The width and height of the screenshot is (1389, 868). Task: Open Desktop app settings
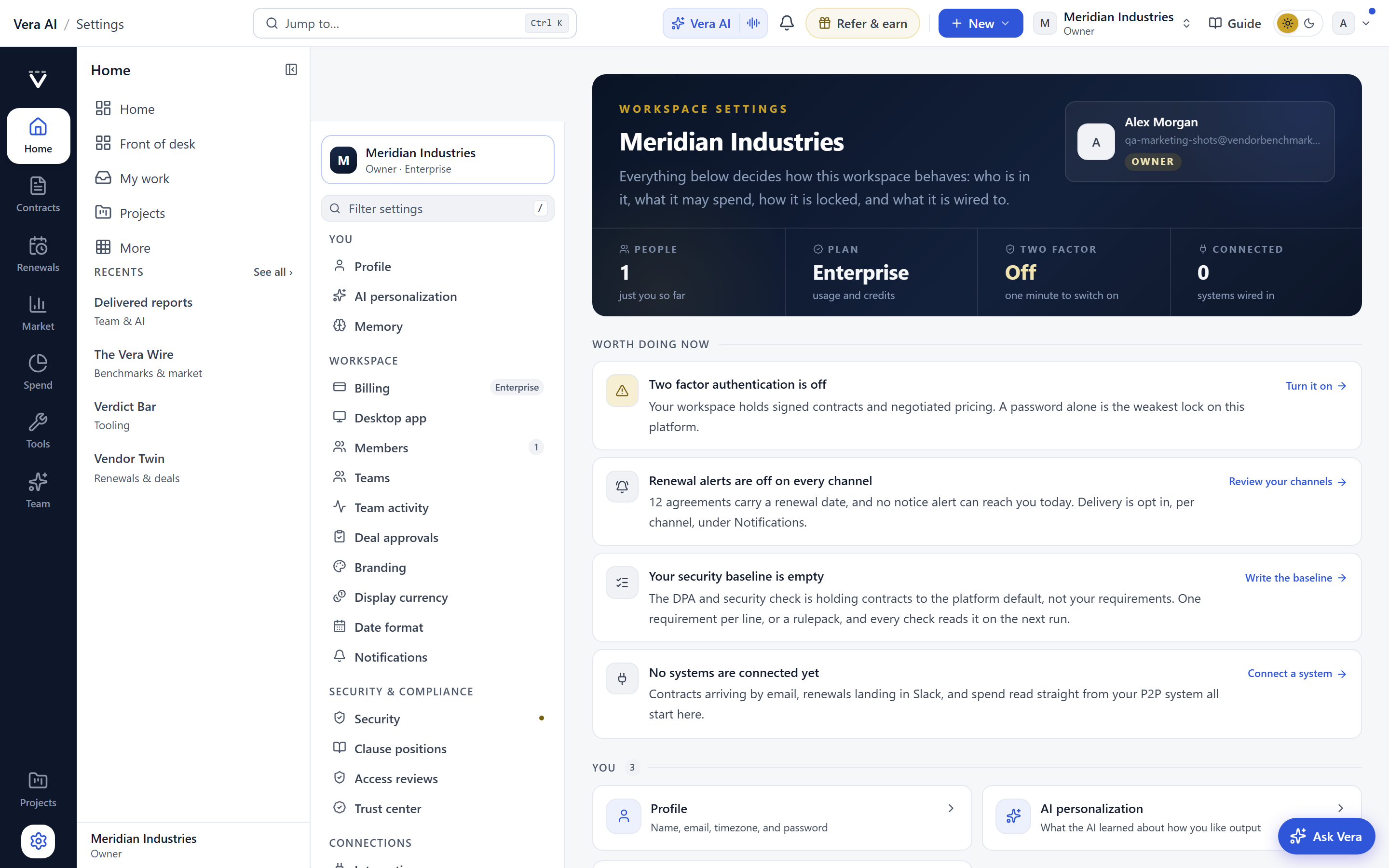[437, 417]
